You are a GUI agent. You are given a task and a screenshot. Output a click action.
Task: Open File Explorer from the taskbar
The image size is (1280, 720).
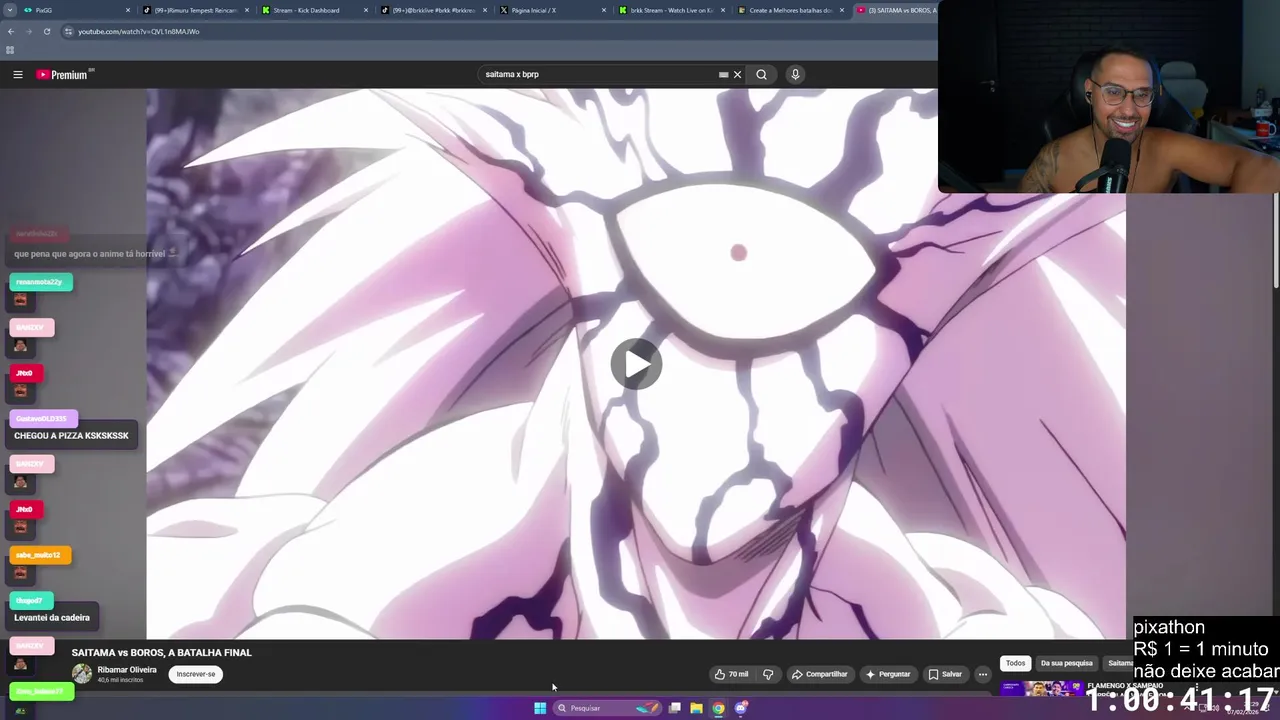pos(696,708)
